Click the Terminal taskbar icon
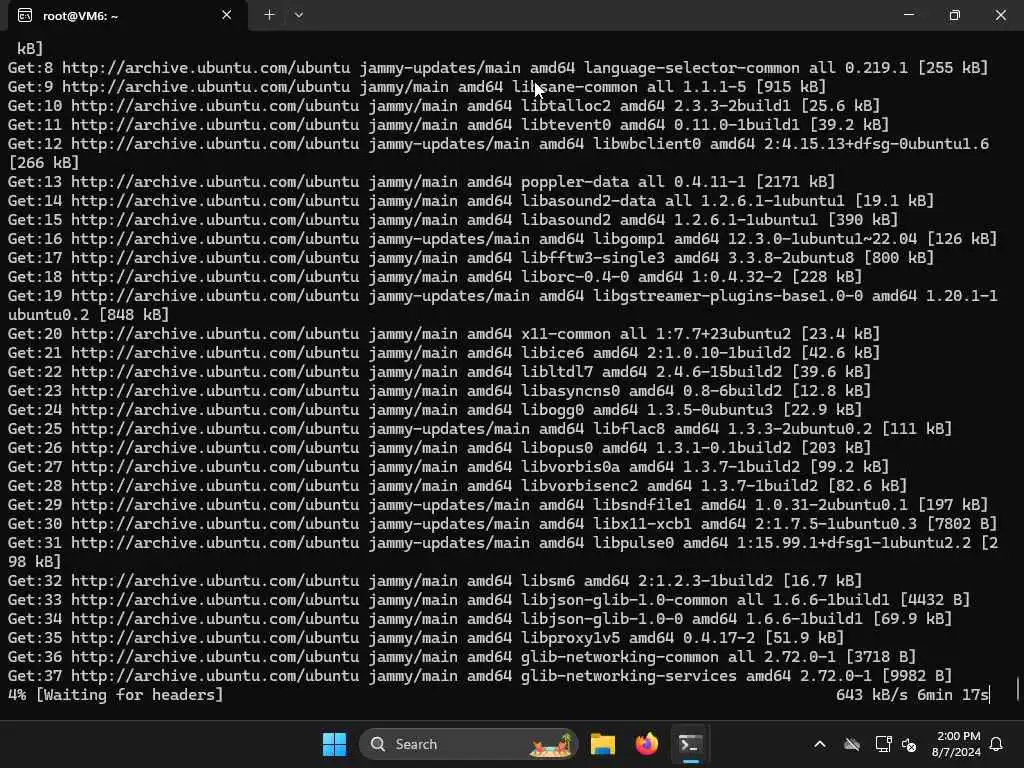This screenshot has height=768, width=1024. tap(690, 744)
